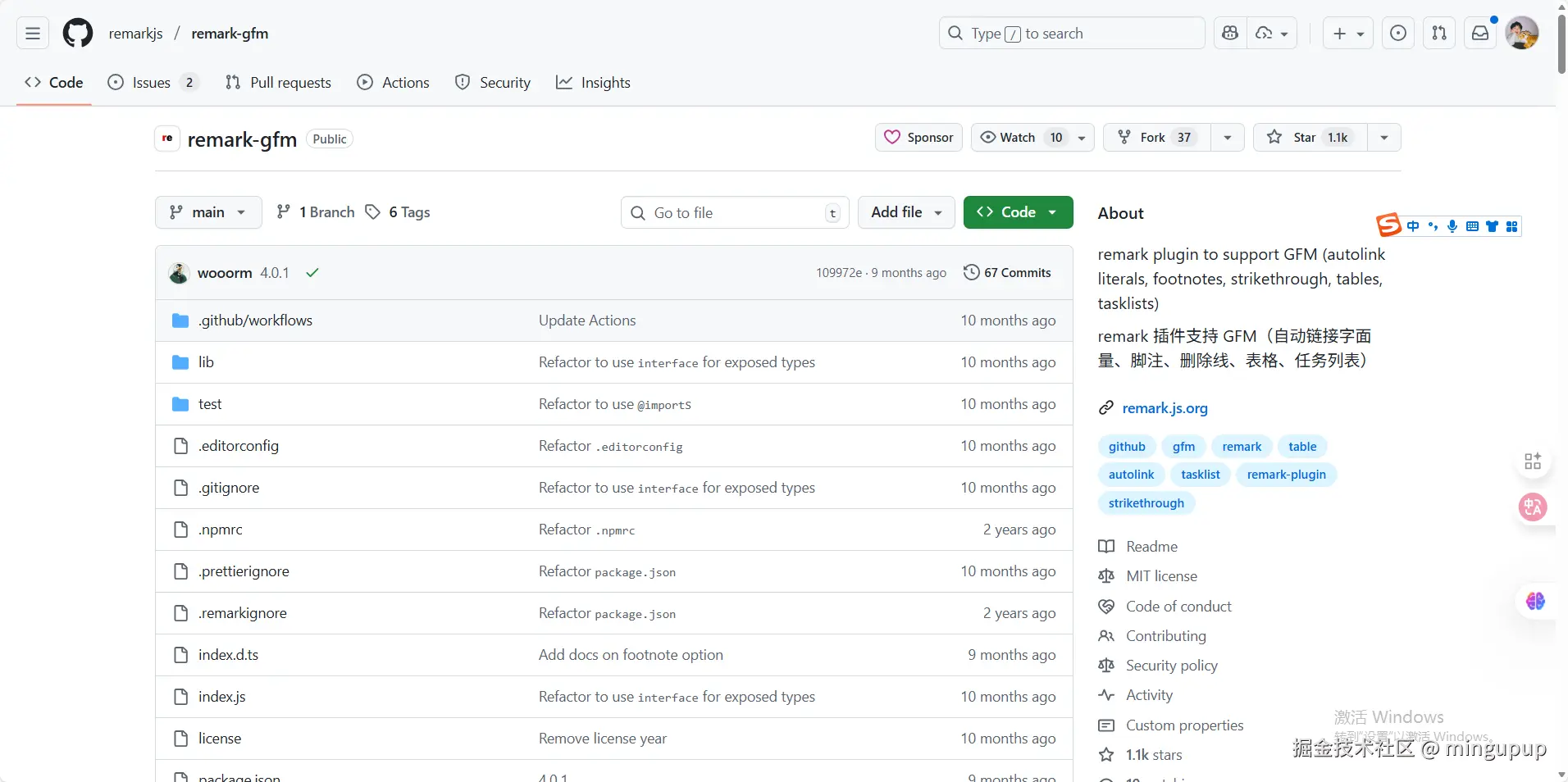Open the main branch selector dropdown
The width and height of the screenshot is (1568, 782).
pos(208,212)
